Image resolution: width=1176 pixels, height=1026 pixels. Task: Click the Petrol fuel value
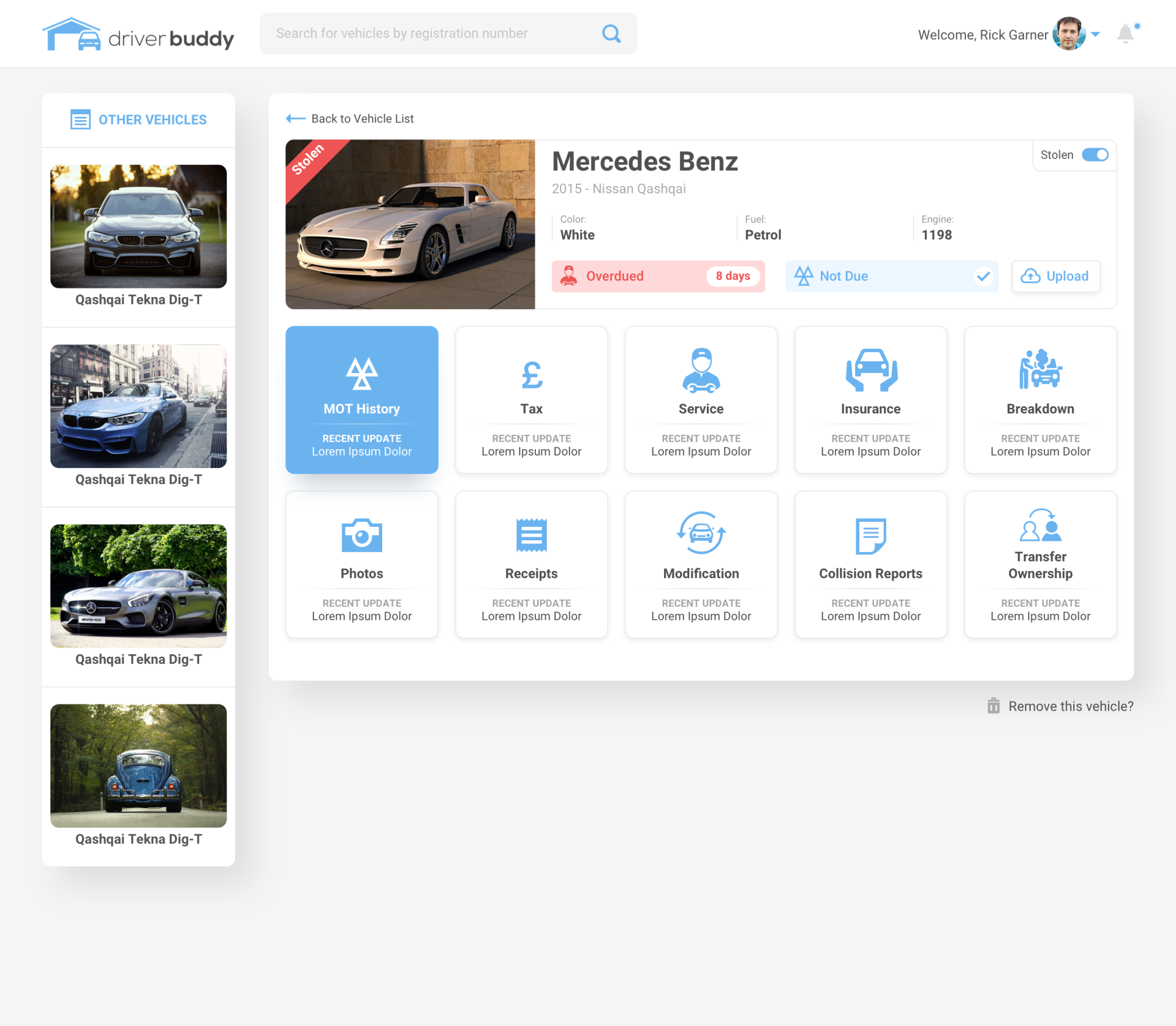(x=763, y=235)
